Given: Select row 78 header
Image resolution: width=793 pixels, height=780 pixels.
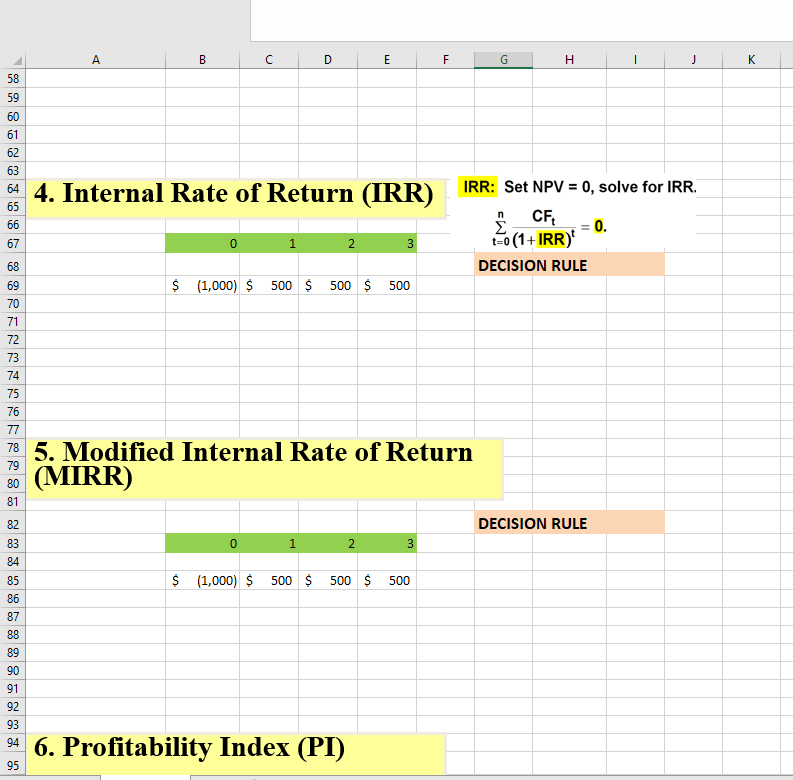Looking at the screenshot, I should [13, 448].
